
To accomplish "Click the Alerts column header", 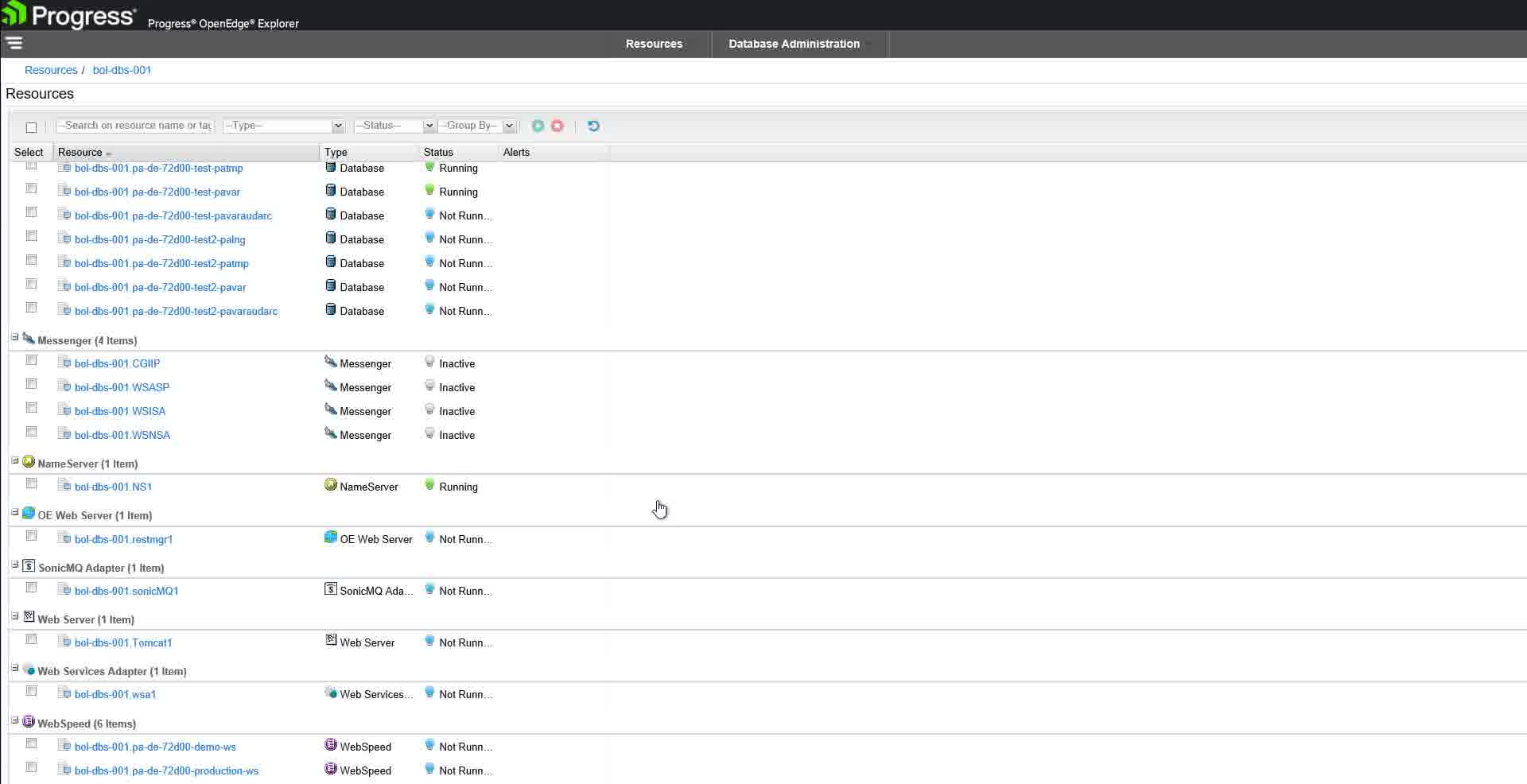I will tap(554, 152).
